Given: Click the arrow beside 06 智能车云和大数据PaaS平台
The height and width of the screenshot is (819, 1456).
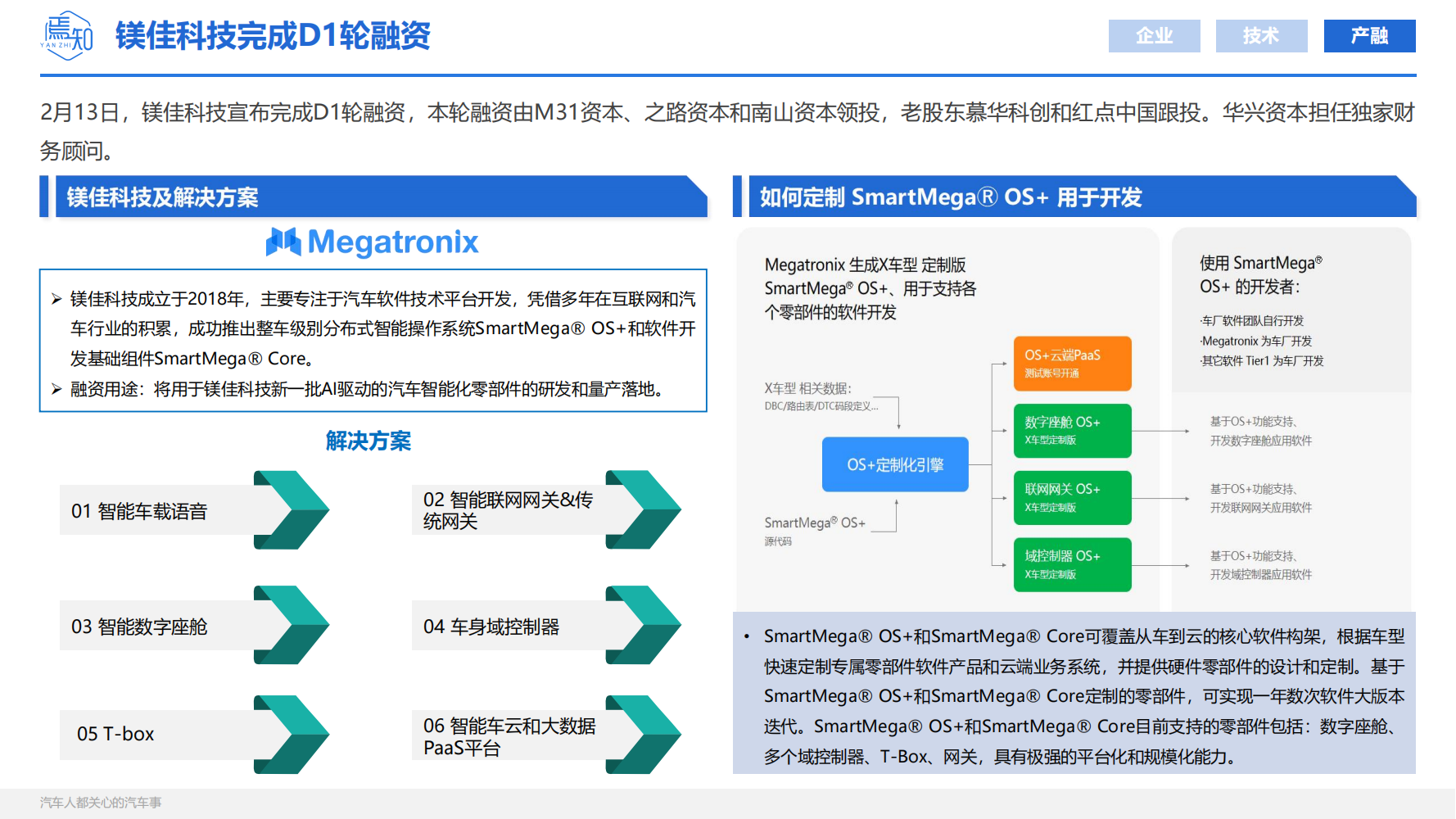Looking at the screenshot, I should coord(644,735).
